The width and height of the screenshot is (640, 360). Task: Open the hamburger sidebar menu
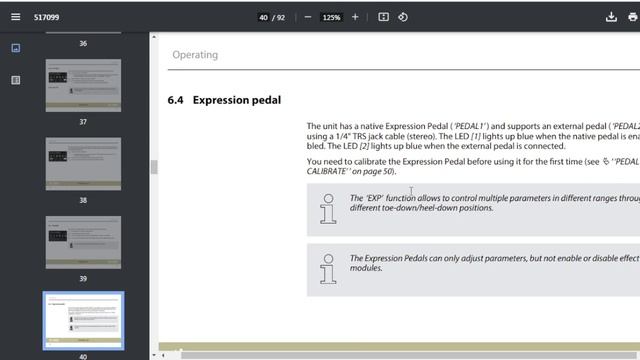16,17
